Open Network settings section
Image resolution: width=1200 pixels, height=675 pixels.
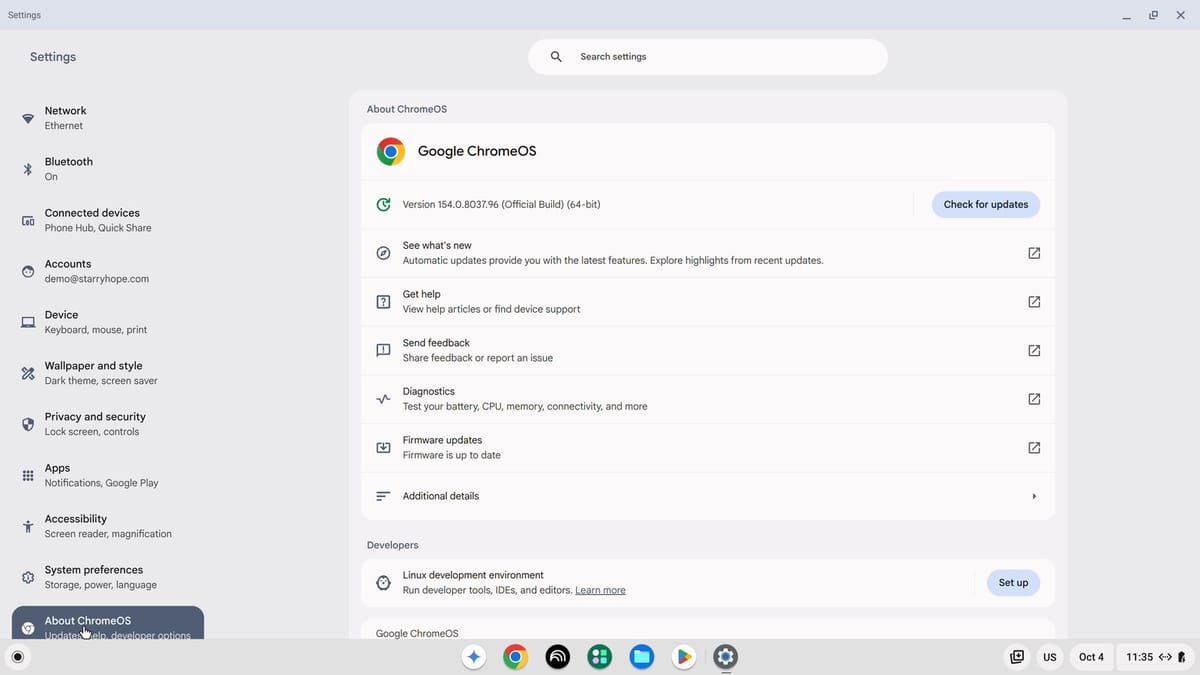point(108,118)
